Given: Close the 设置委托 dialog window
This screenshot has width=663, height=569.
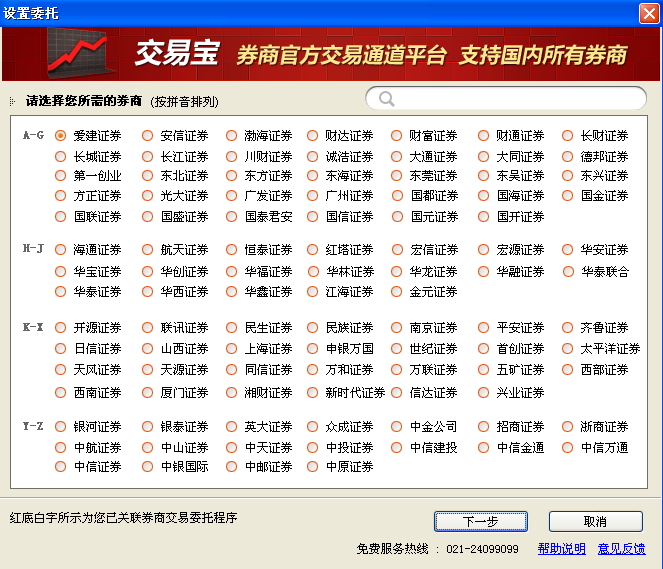Looking at the screenshot, I should point(648,13).
